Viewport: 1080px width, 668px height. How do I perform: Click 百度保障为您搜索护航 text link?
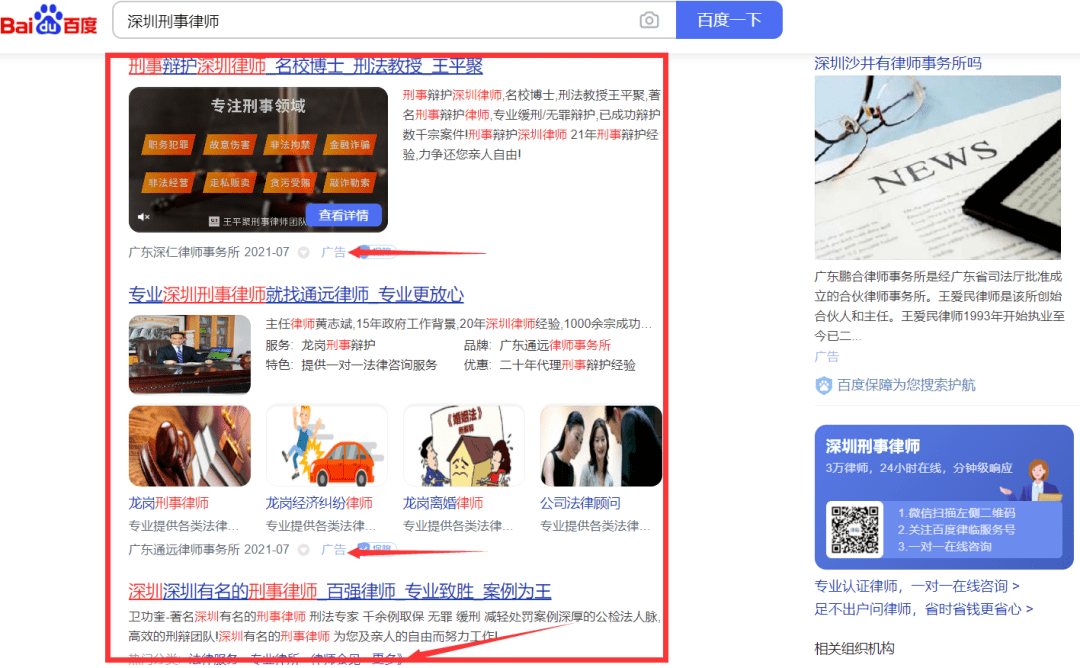click(x=906, y=385)
